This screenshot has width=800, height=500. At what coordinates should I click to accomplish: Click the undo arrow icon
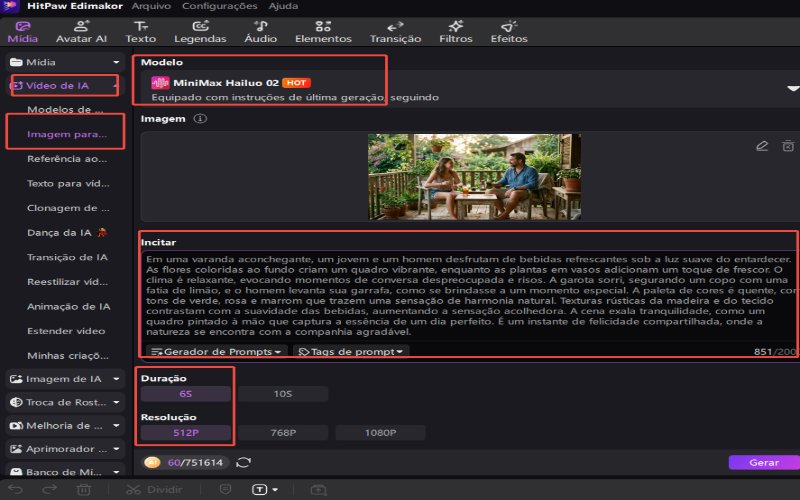point(15,490)
